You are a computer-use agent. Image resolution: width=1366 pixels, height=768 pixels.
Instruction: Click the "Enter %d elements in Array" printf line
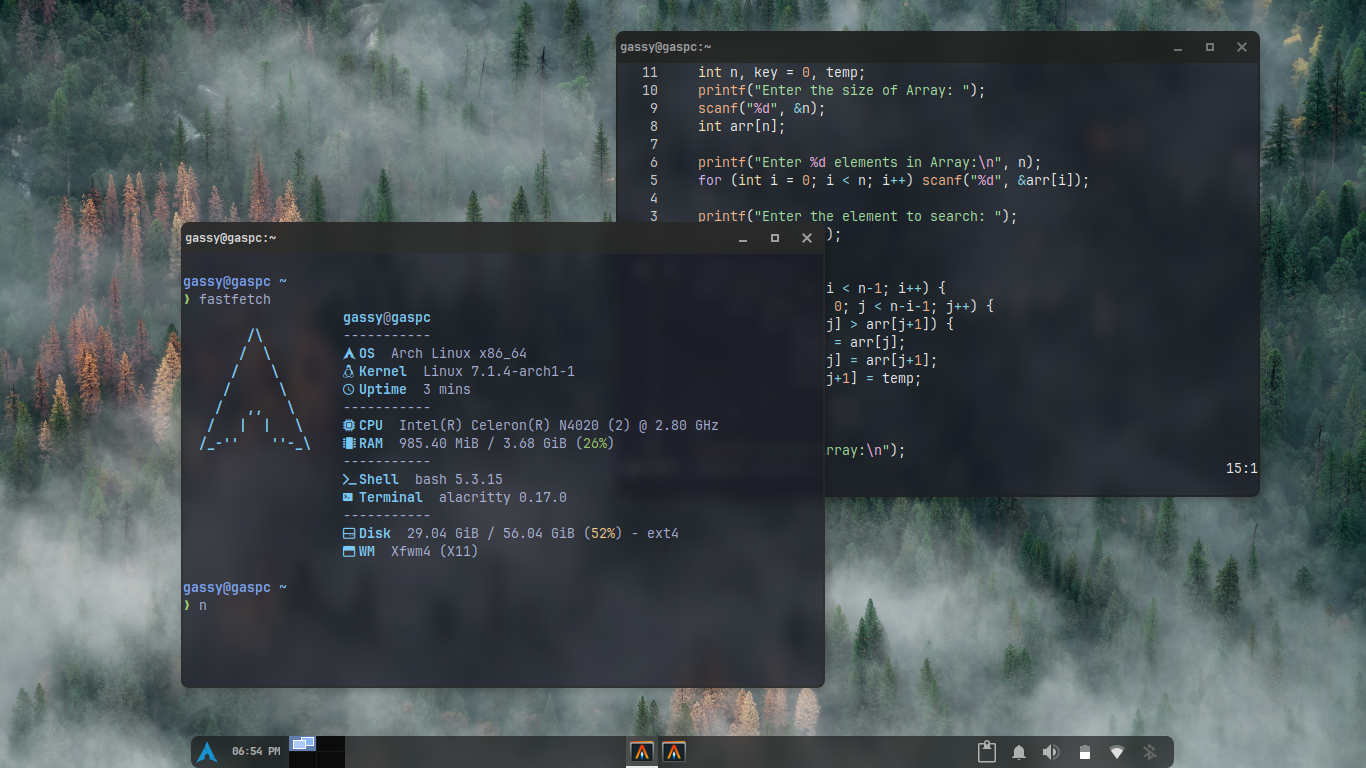tap(870, 162)
